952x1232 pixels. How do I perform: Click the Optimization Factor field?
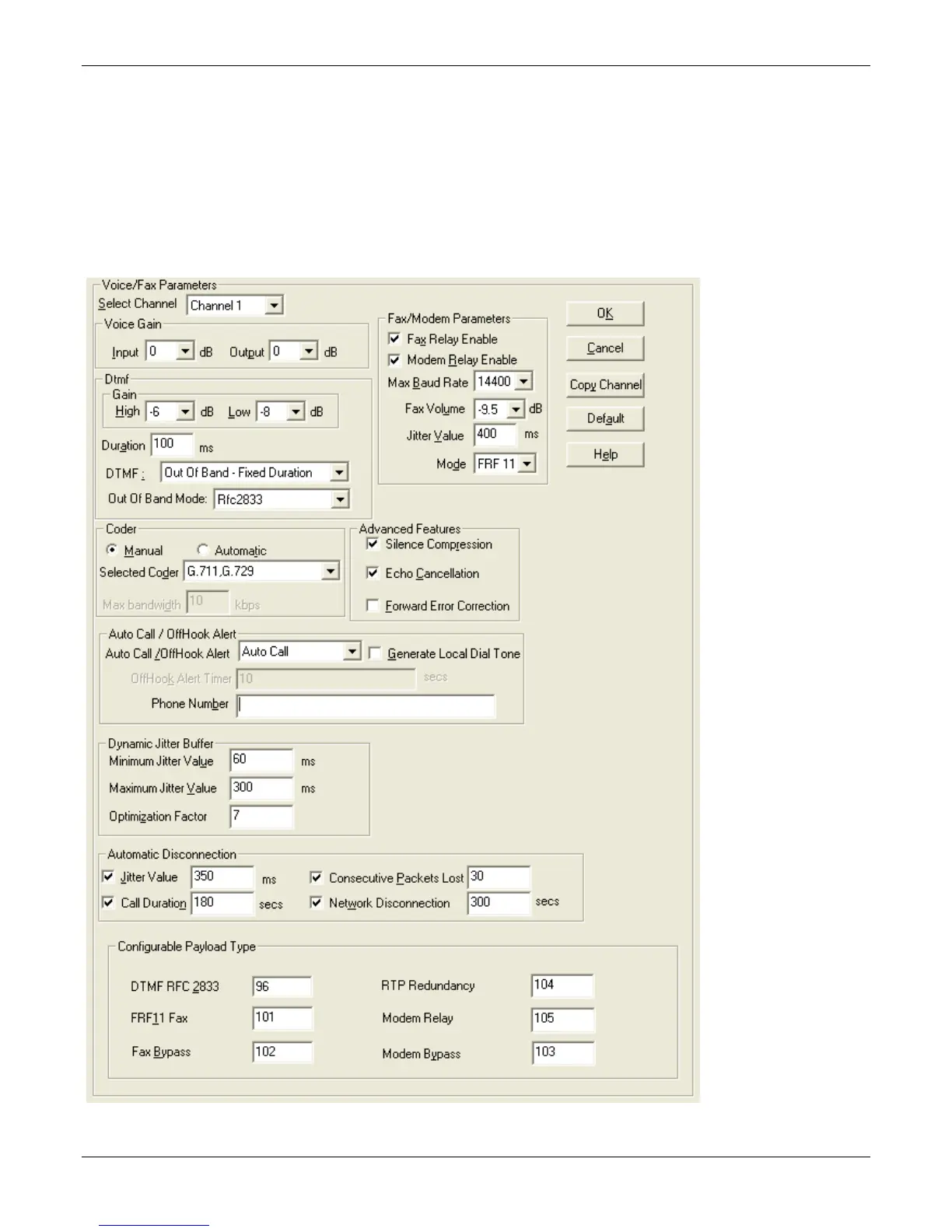[261, 817]
